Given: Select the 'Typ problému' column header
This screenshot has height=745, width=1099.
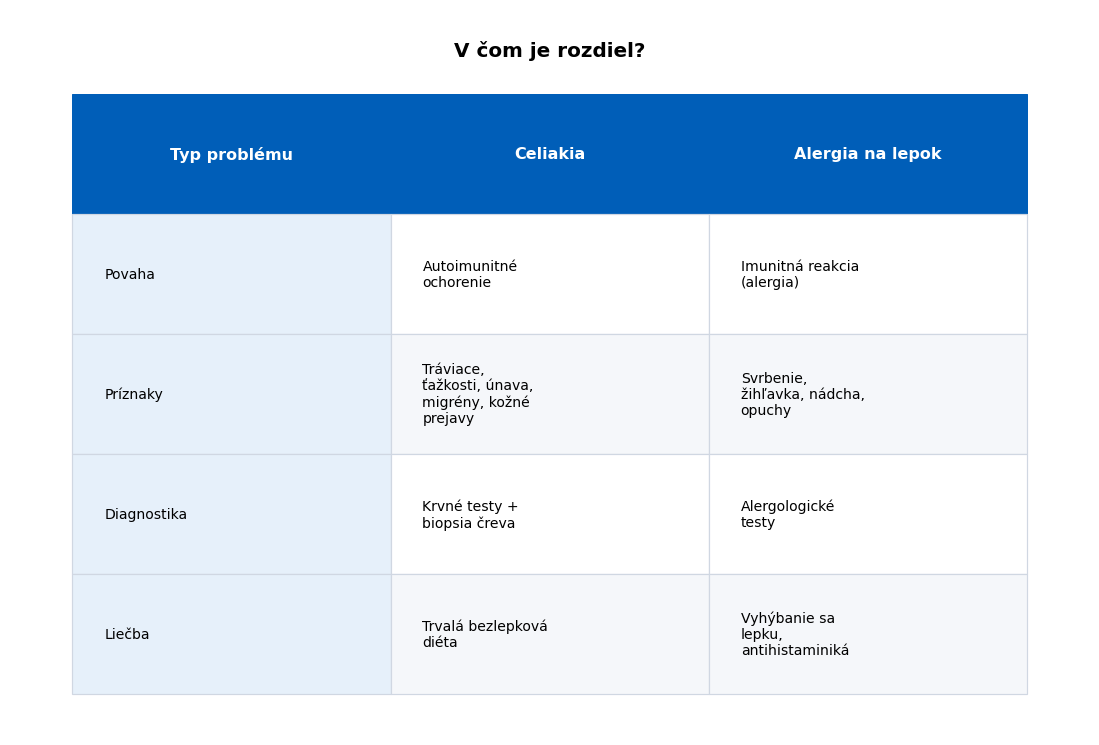Looking at the screenshot, I should 231,155.
